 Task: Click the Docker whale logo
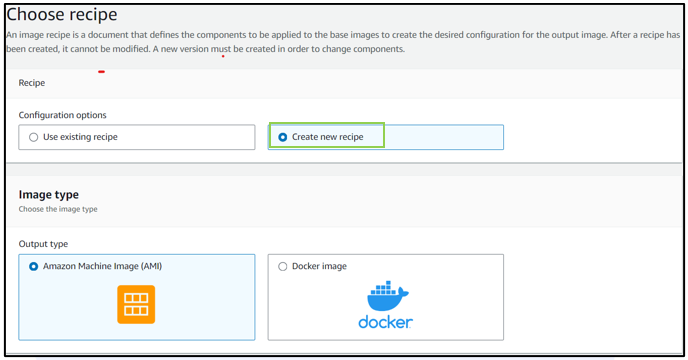pyautogui.click(x=387, y=296)
